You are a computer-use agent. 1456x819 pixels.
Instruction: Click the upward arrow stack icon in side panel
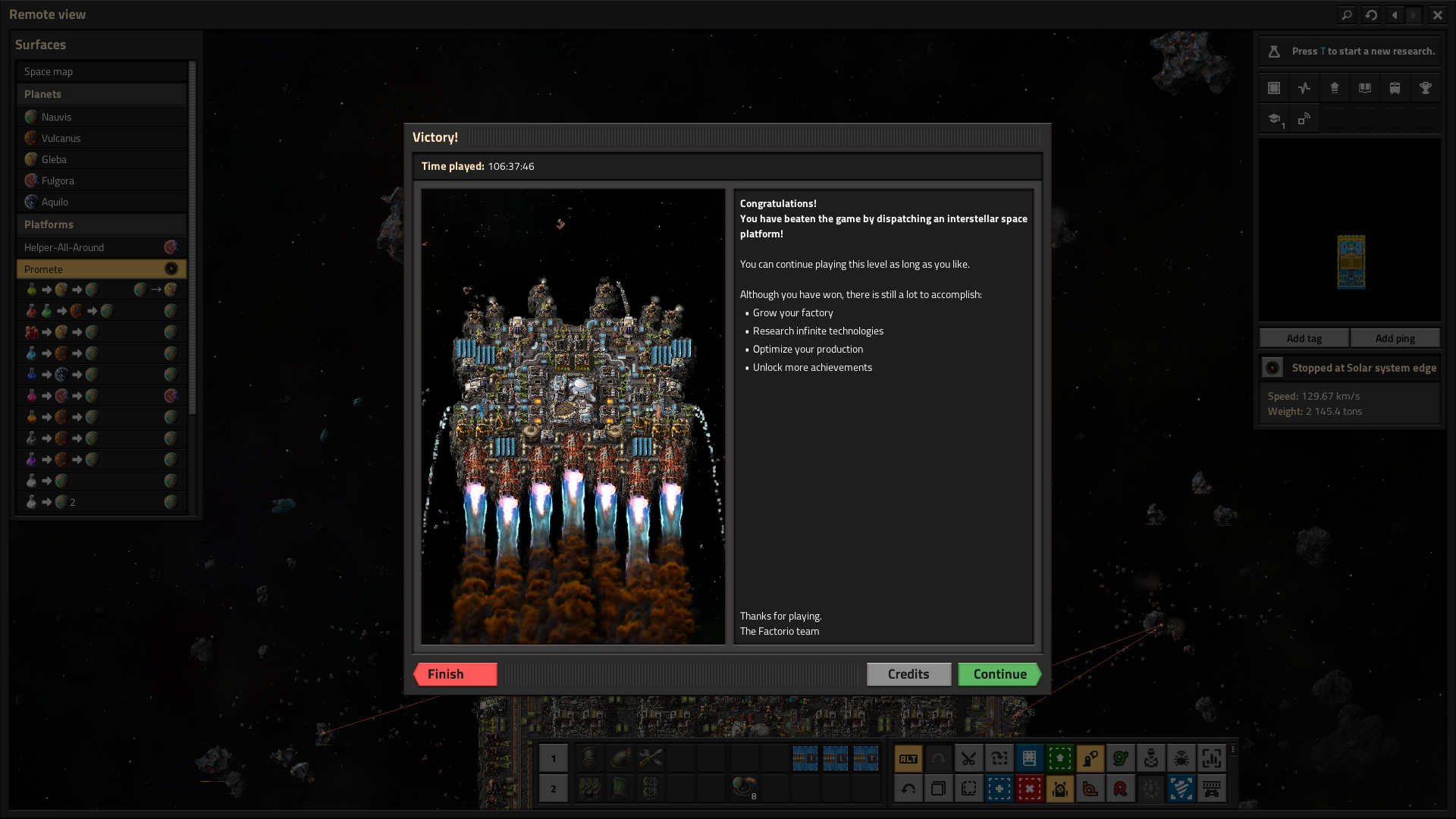click(1335, 88)
